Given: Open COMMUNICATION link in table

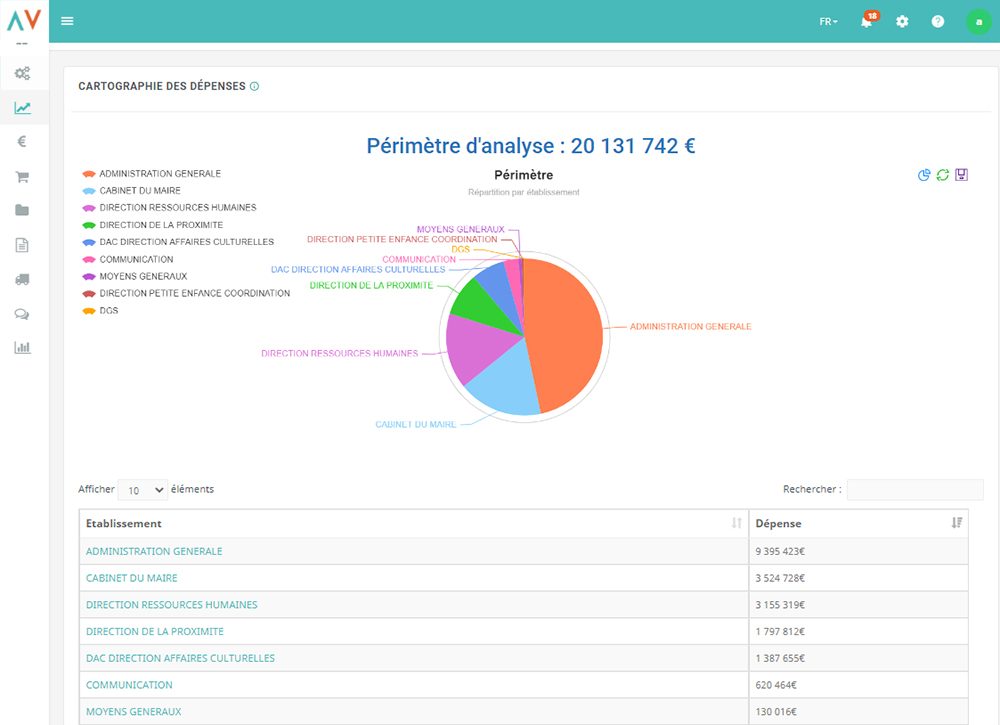Looking at the screenshot, I should pyautogui.click(x=129, y=685).
